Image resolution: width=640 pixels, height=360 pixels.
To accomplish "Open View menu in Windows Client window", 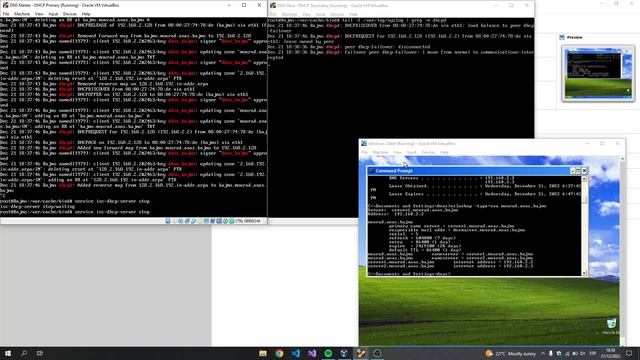I will (398, 152).
